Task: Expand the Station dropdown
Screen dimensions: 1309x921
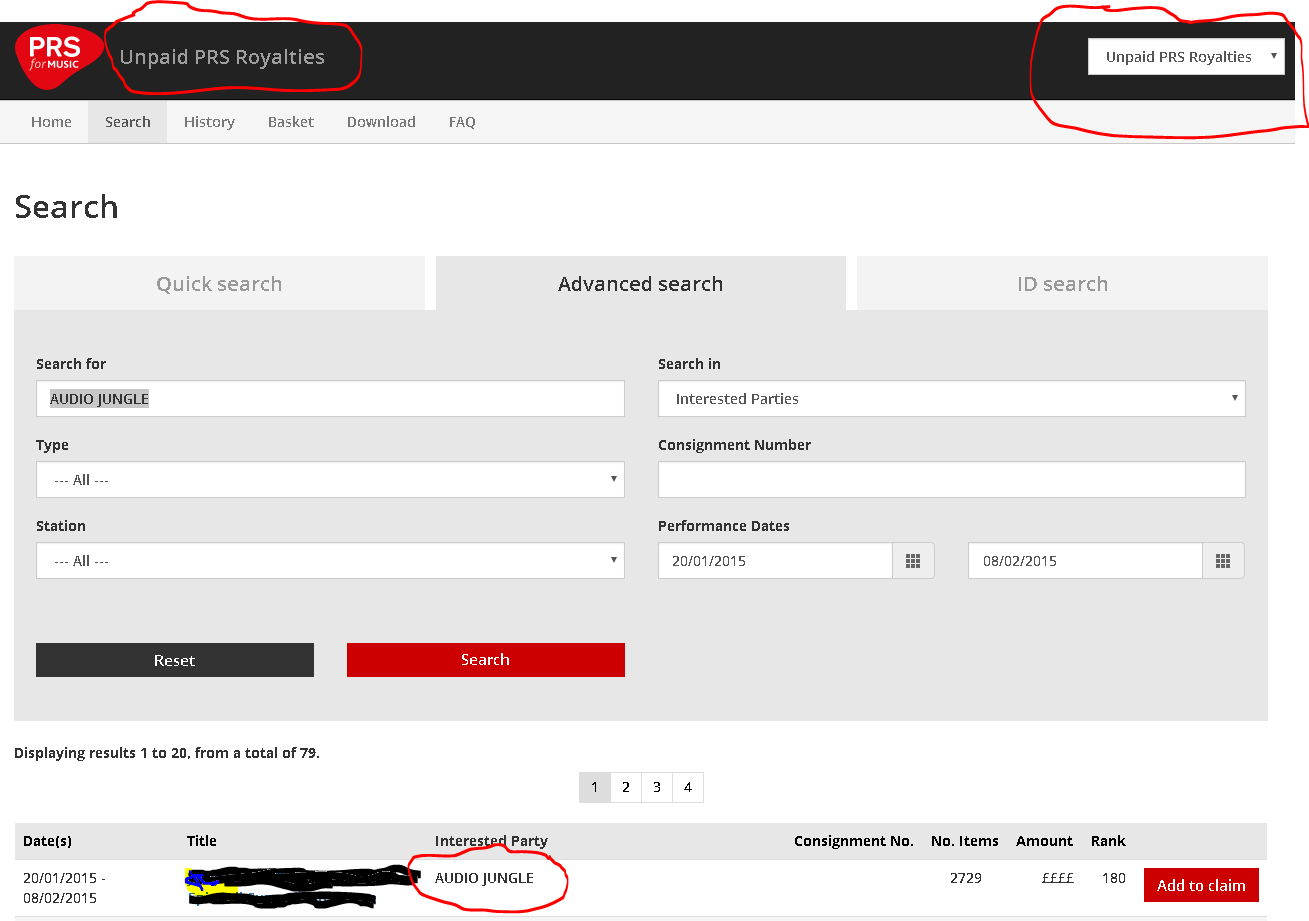Action: (x=330, y=561)
